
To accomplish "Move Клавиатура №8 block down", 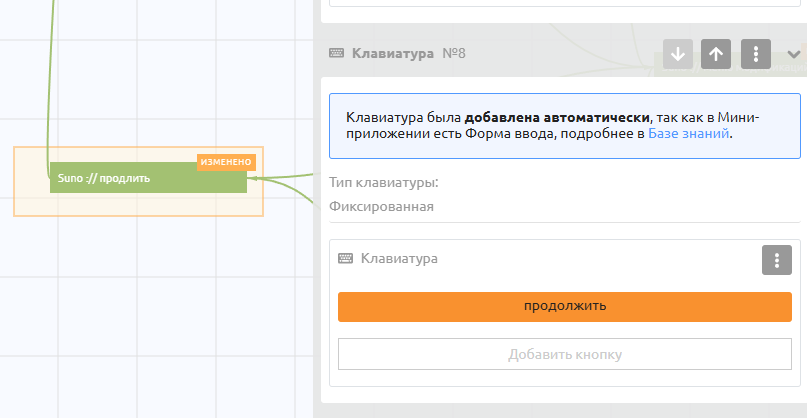I will [678, 54].
